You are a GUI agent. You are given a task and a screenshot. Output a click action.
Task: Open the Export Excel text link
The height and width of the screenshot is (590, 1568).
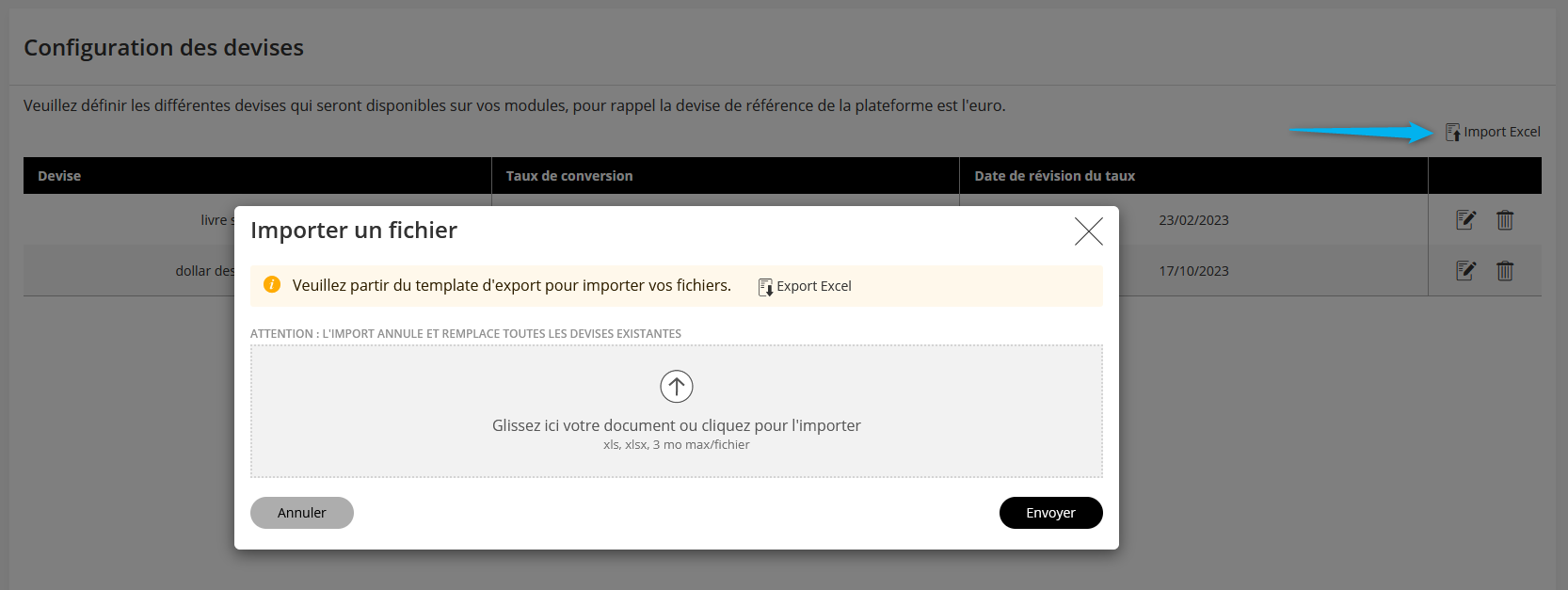coord(813,286)
